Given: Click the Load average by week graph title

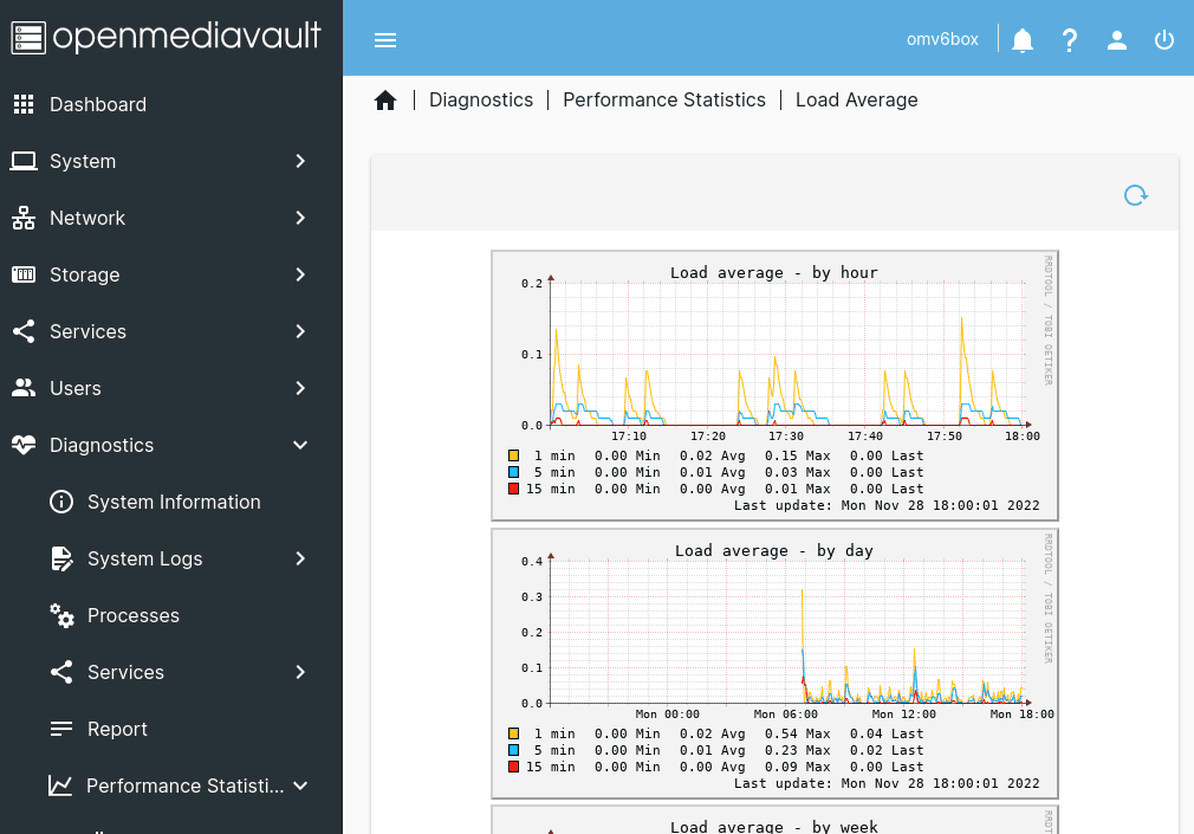Looking at the screenshot, I should pos(774,826).
